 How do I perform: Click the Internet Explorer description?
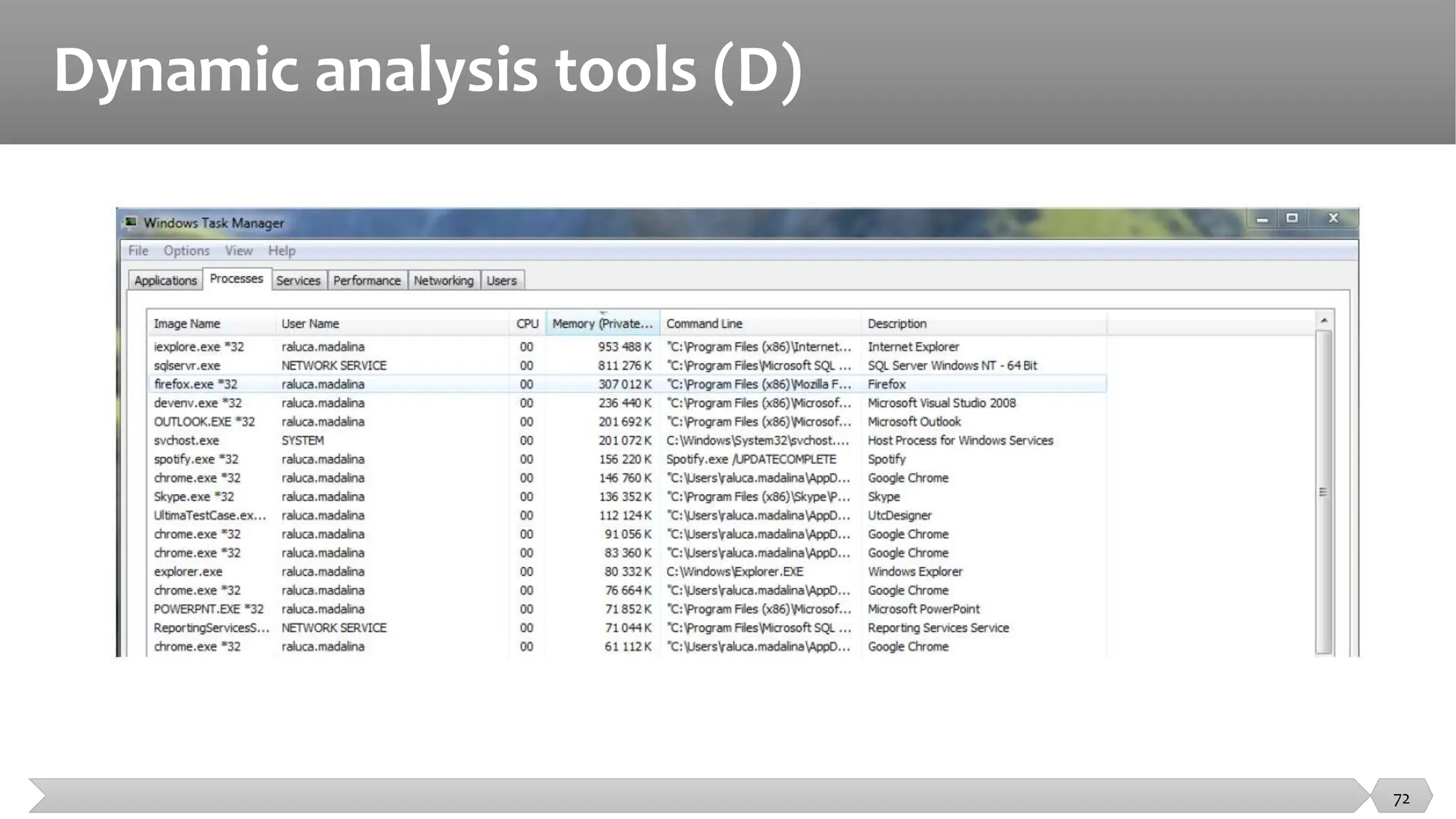(914, 347)
